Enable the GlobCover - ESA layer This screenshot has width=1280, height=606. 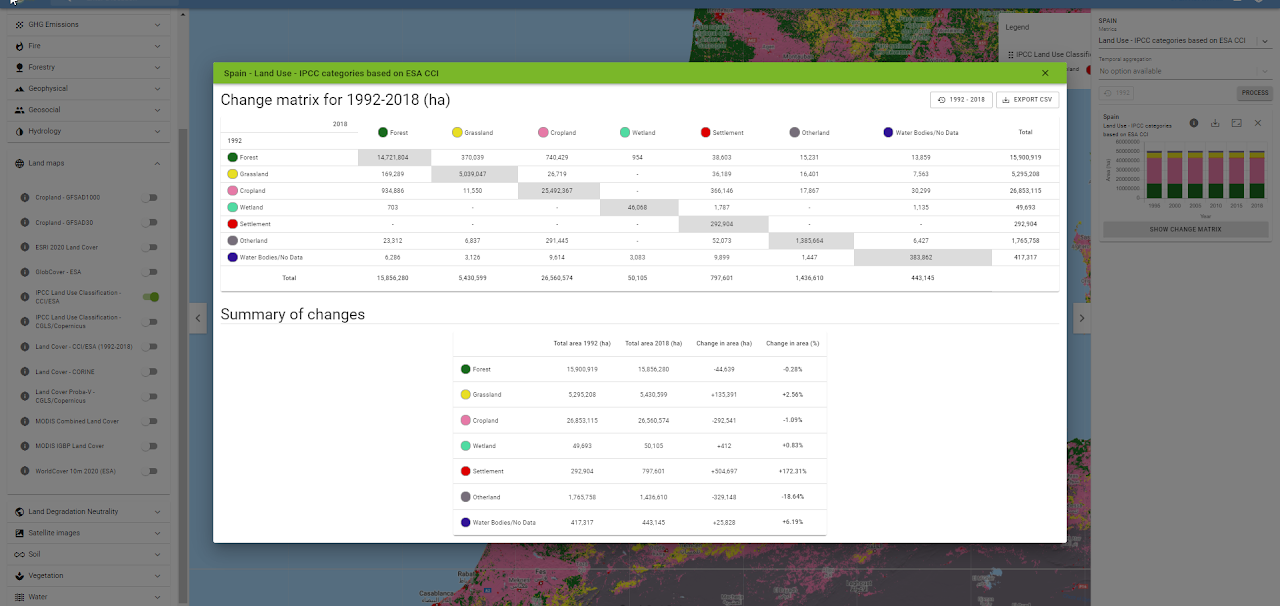click(150, 272)
